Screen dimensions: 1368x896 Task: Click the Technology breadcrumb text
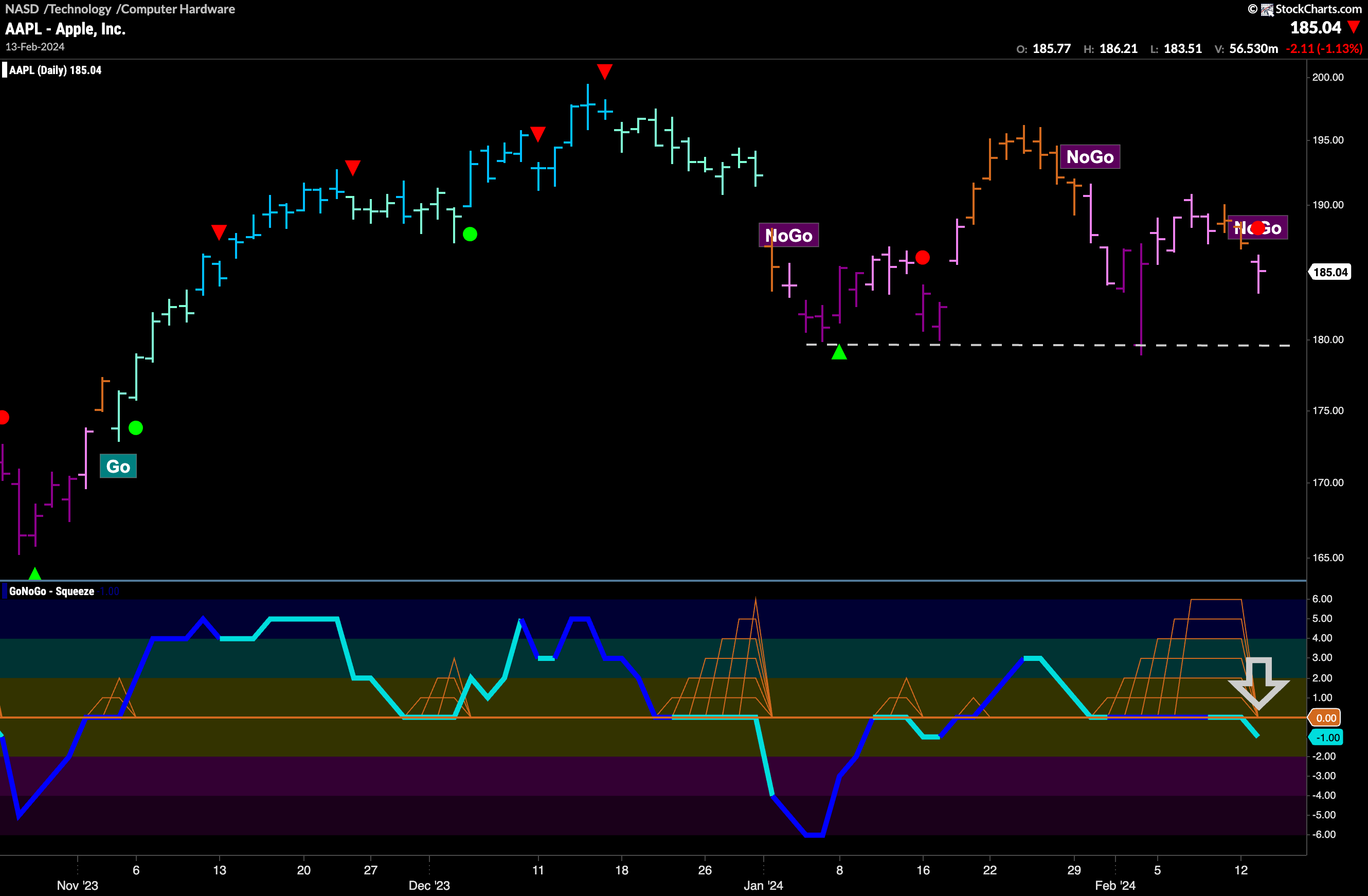pos(79,9)
